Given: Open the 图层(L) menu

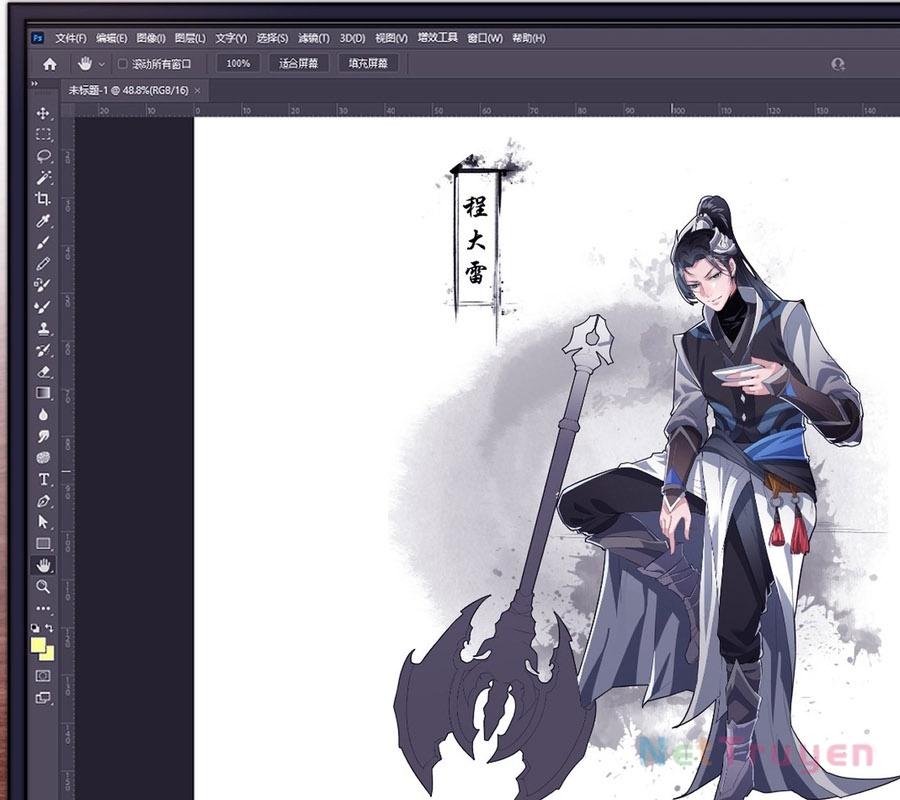Looking at the screenshot, I should [x=190, y=38].
